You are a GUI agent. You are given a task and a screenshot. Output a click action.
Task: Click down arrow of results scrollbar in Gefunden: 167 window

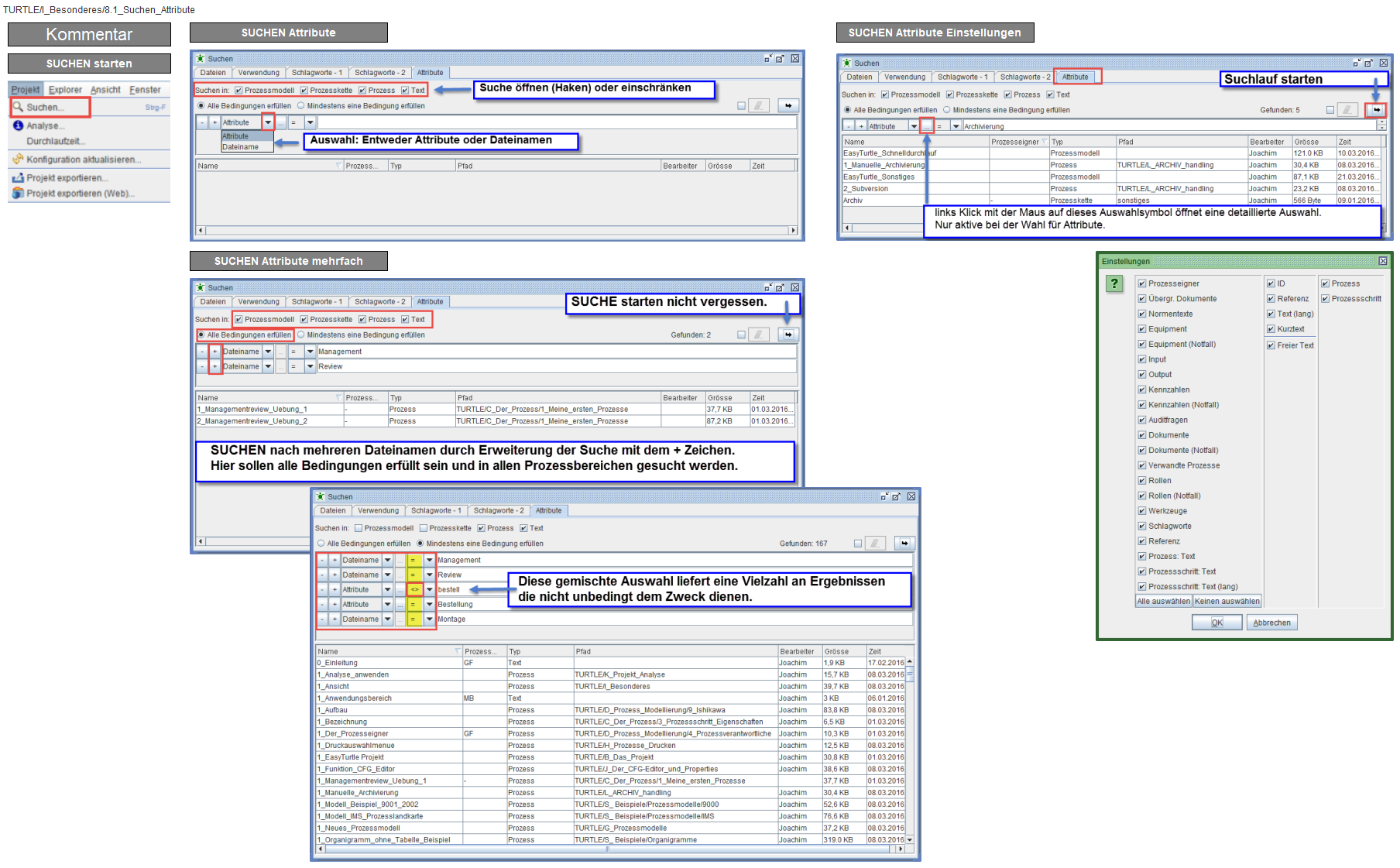click(910, 839)
